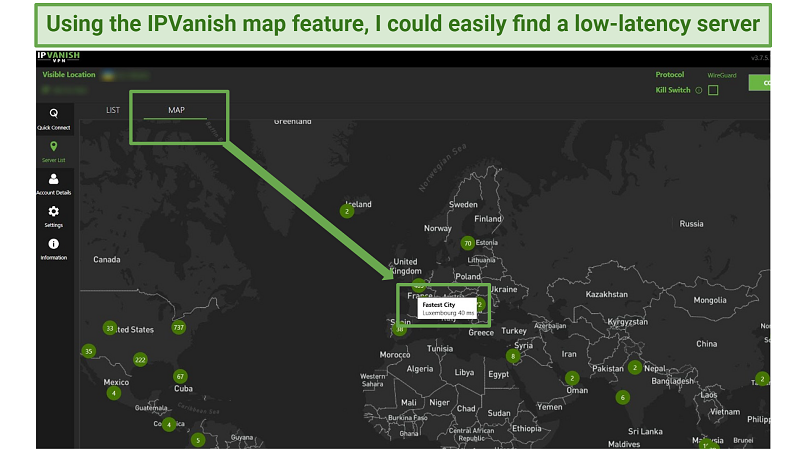
Task: Select the Nepal area server marker 2
Action: click(635, 367)
